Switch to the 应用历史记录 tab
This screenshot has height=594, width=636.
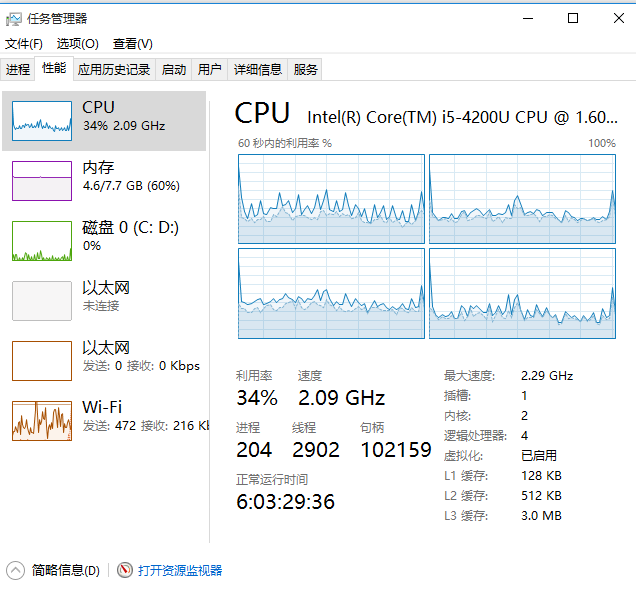[x=114, y=69]
